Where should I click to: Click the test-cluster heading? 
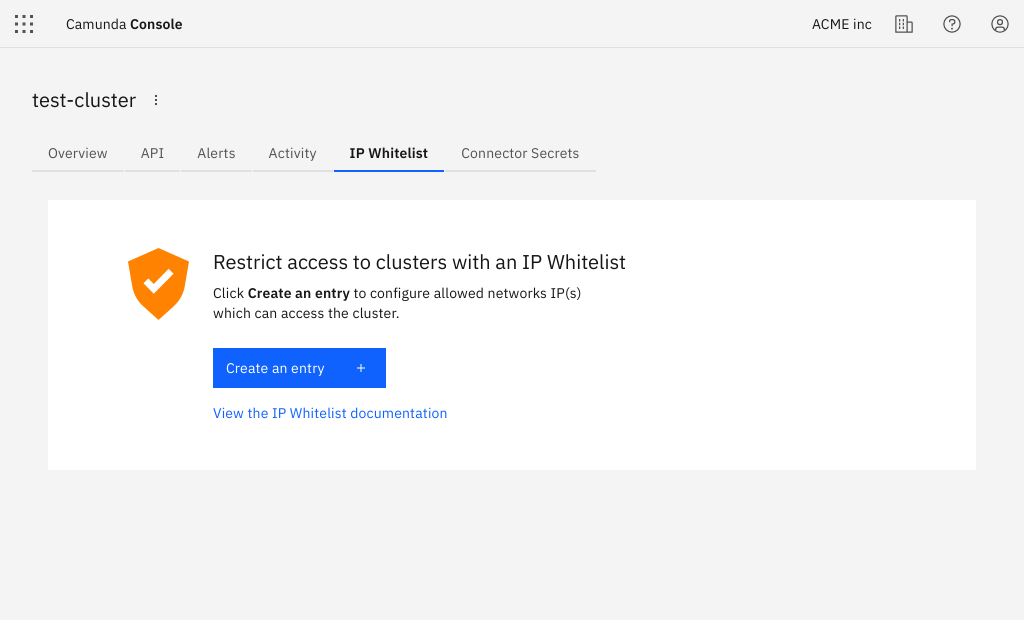pyautogui.click(x=84, y=100)
